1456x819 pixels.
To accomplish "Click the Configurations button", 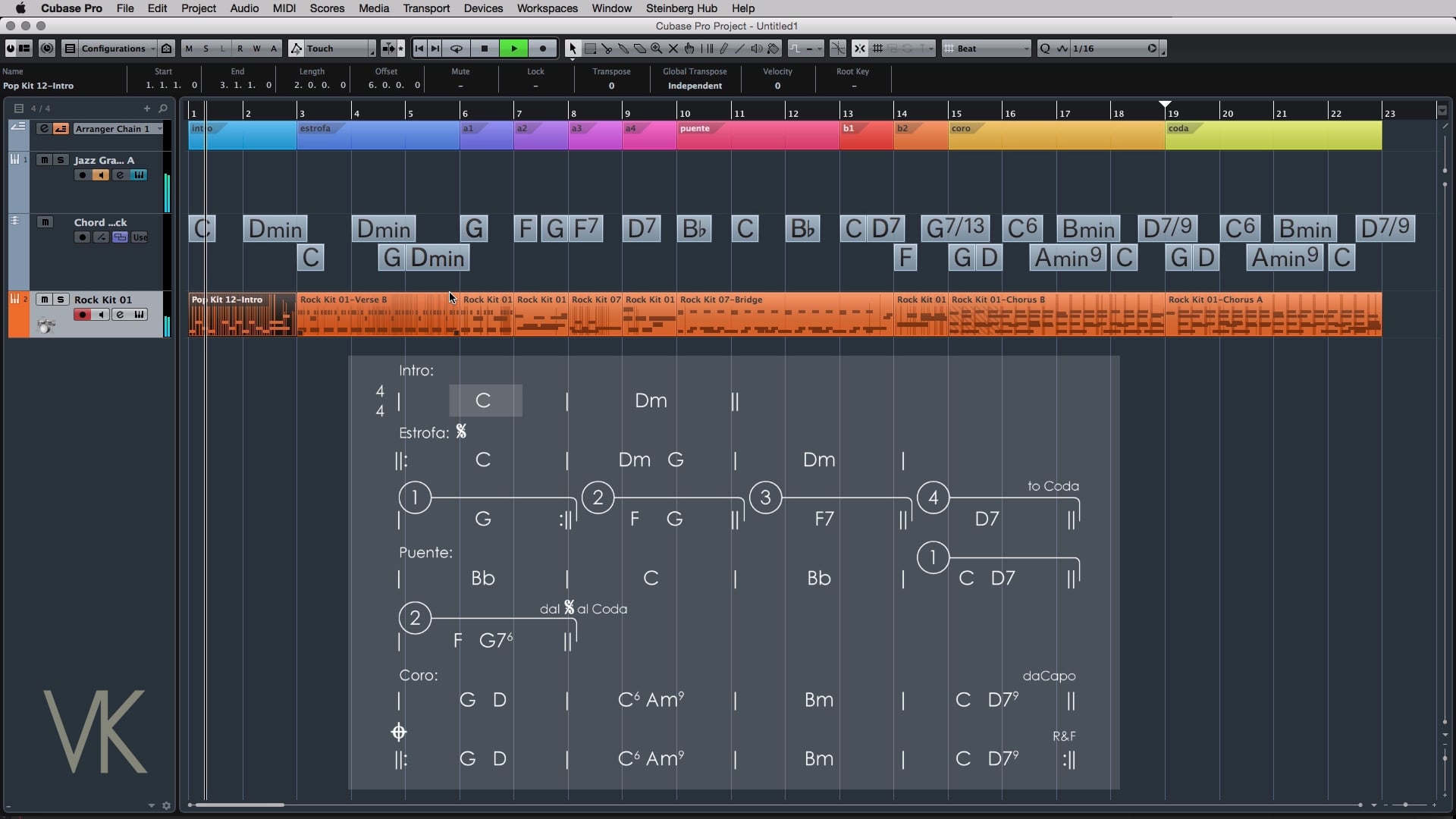I will (112, 49).
